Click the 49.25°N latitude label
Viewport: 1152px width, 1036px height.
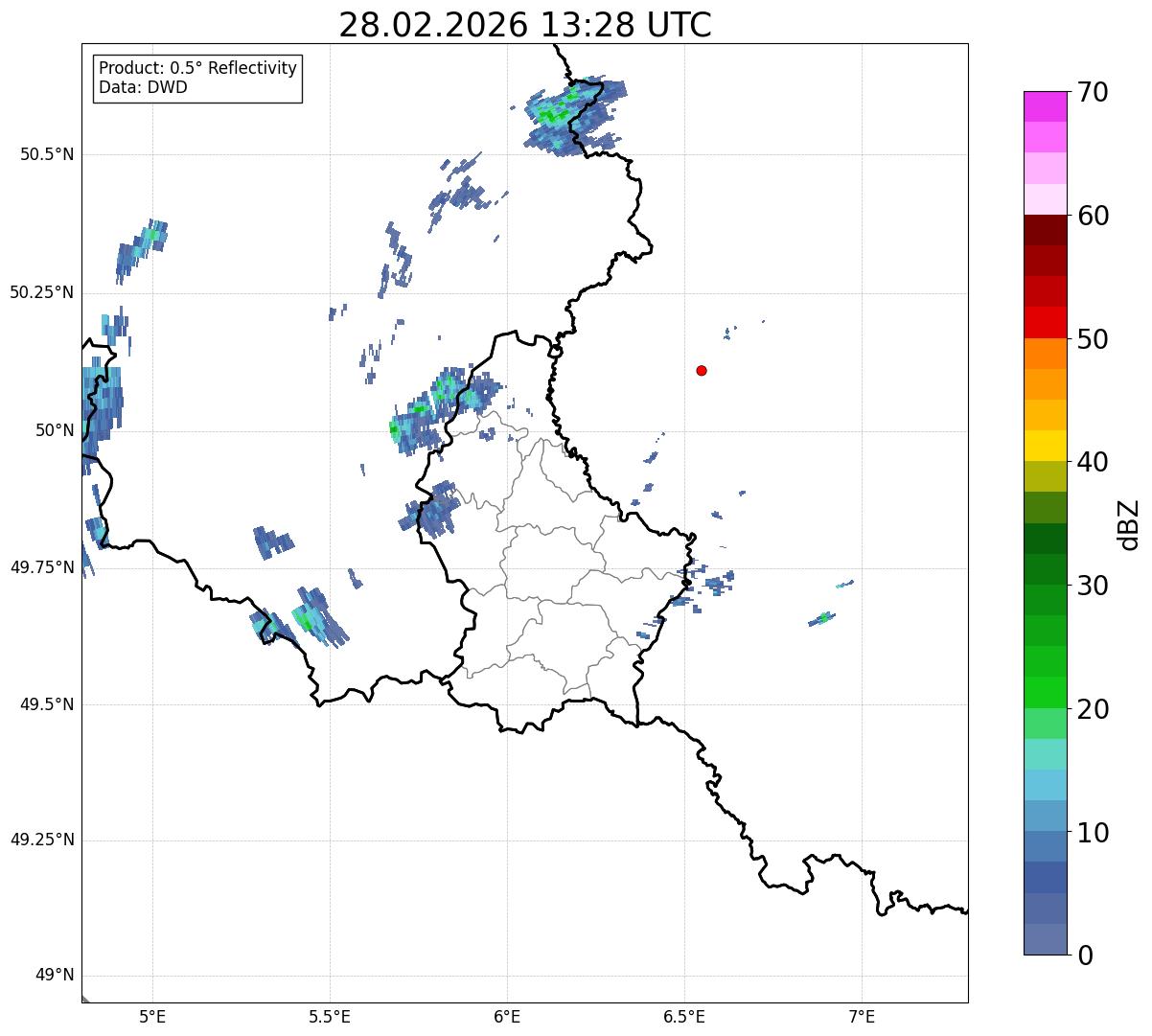click(x=41, y=840)
